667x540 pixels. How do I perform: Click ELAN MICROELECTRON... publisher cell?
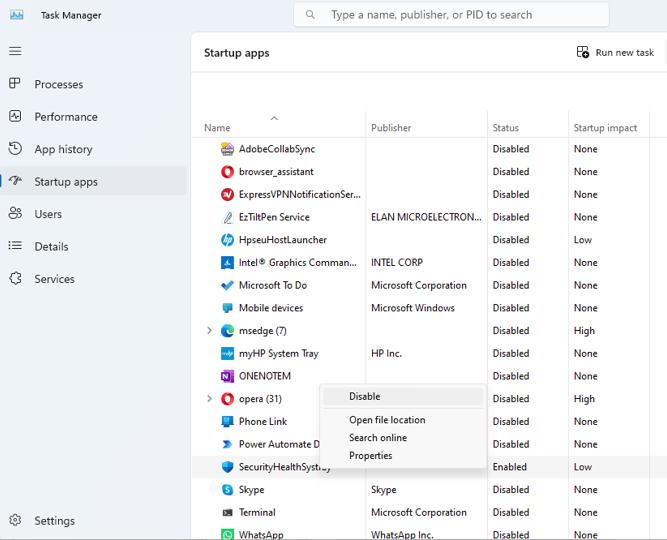point(426,217)
